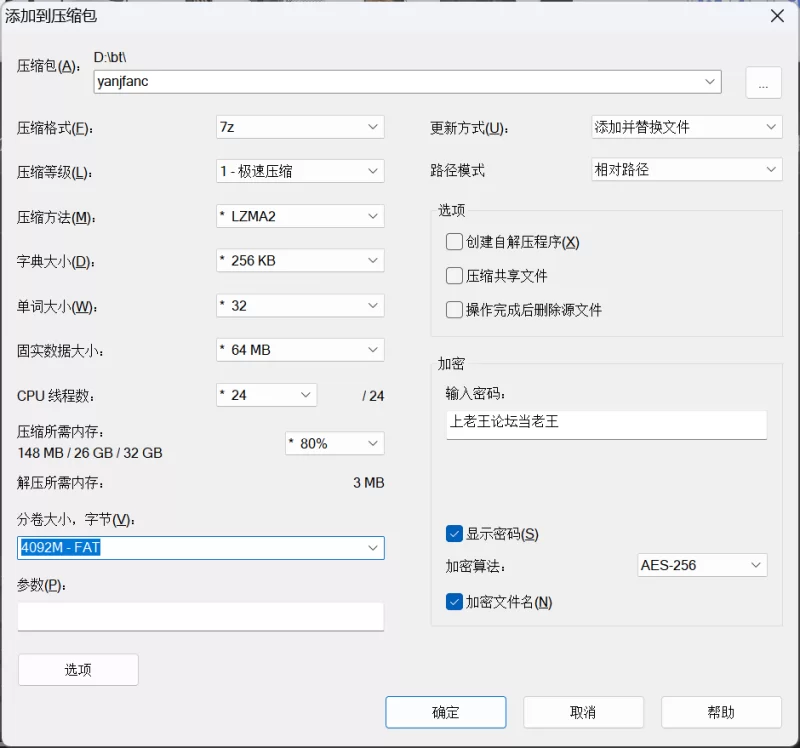This screenshot has height=748, width=800.
Task: Expand the memory usage 80% dropdown
Action: 334,443
